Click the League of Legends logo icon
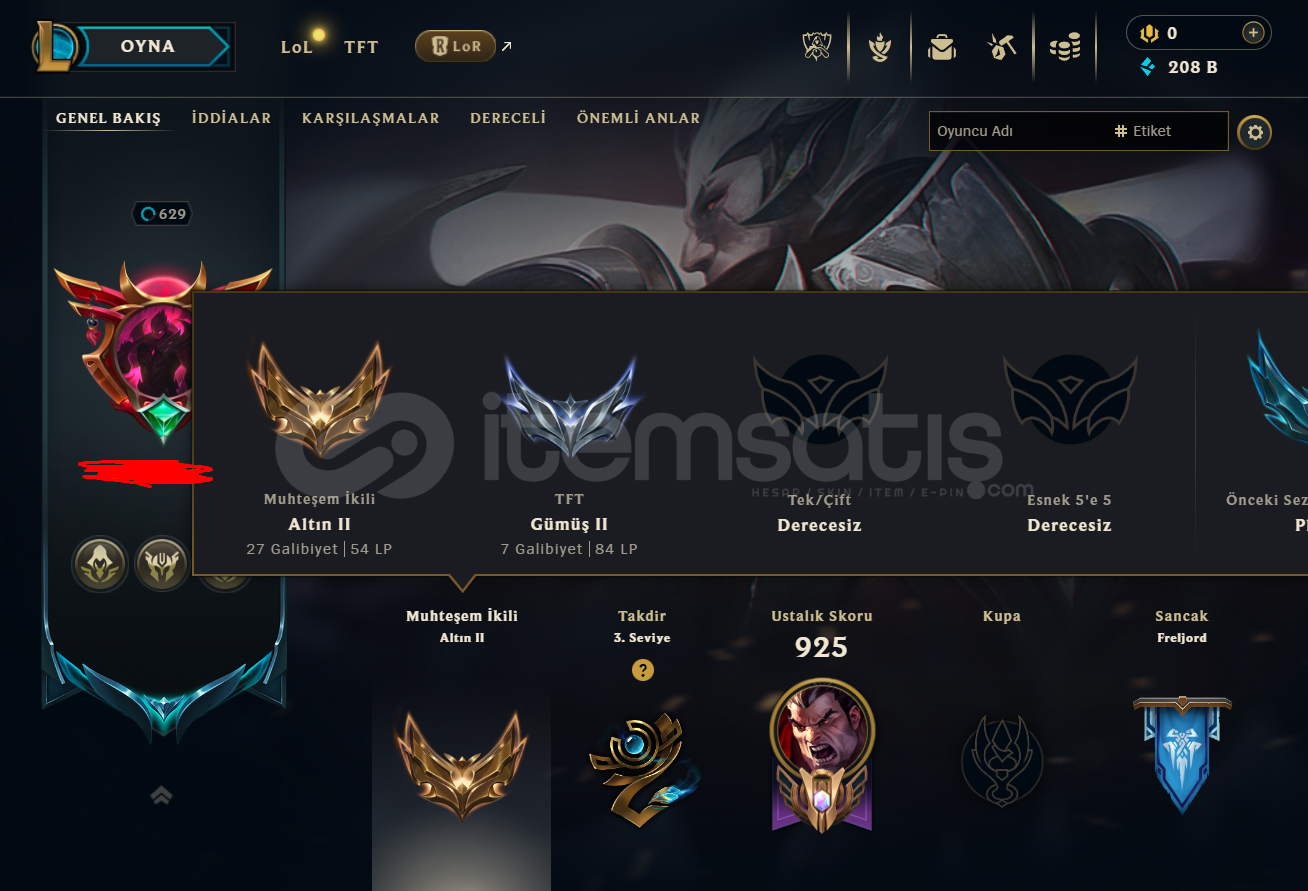 (56, 46)
